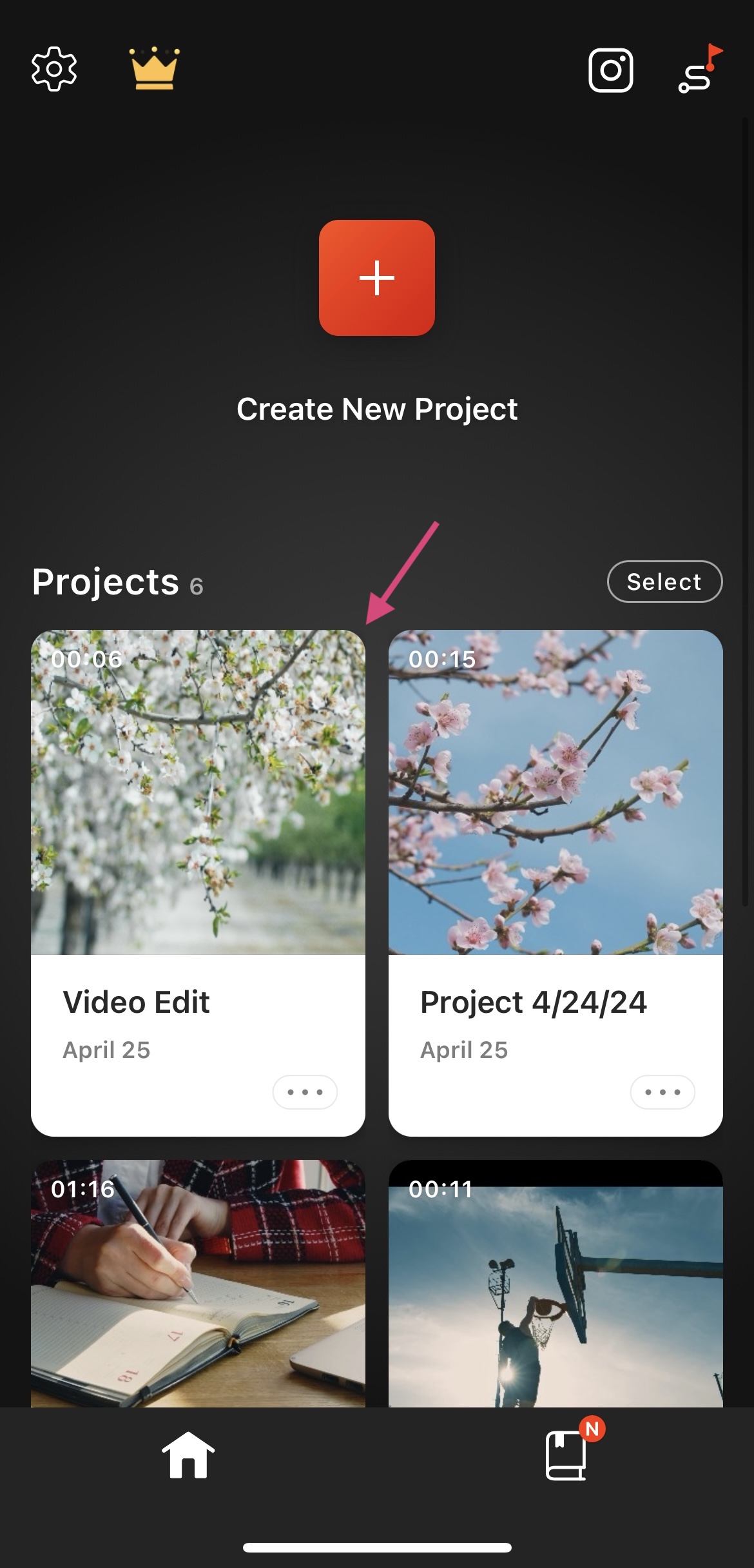Open the tutorials book tab
The image size is (754, 1568).
coord(566,1456)
